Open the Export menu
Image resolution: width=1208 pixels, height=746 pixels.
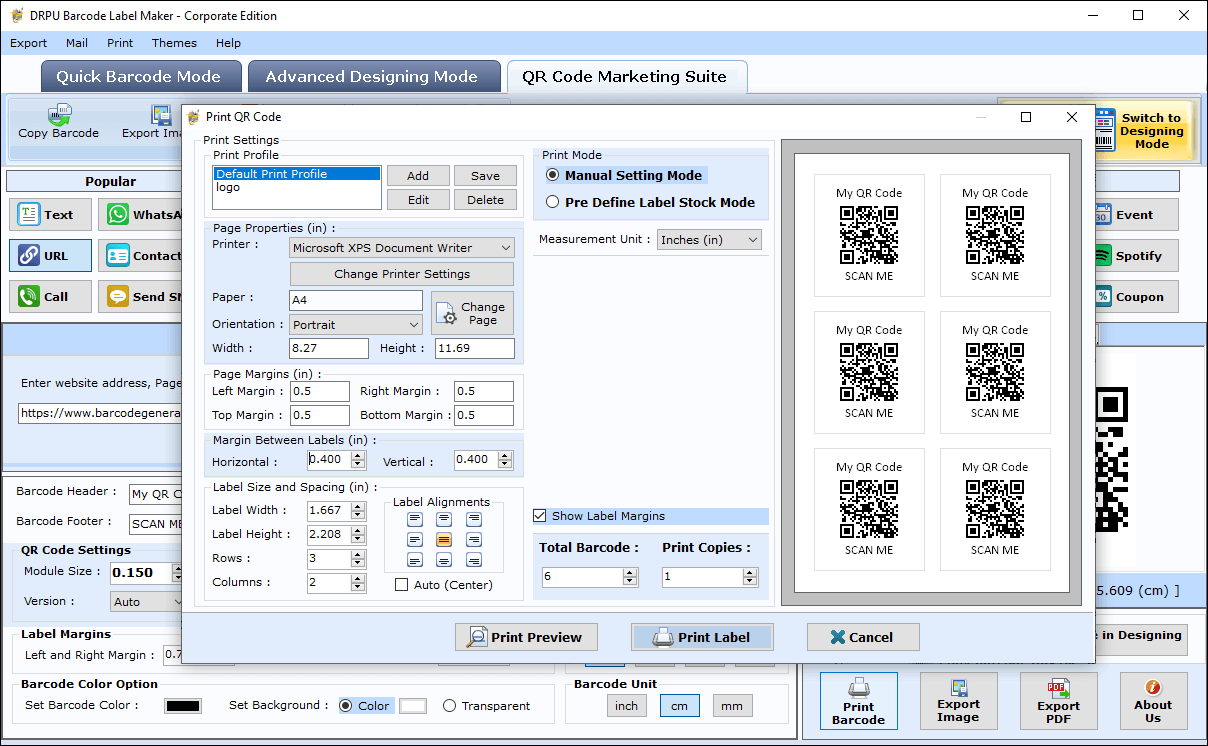pos(28,43)
